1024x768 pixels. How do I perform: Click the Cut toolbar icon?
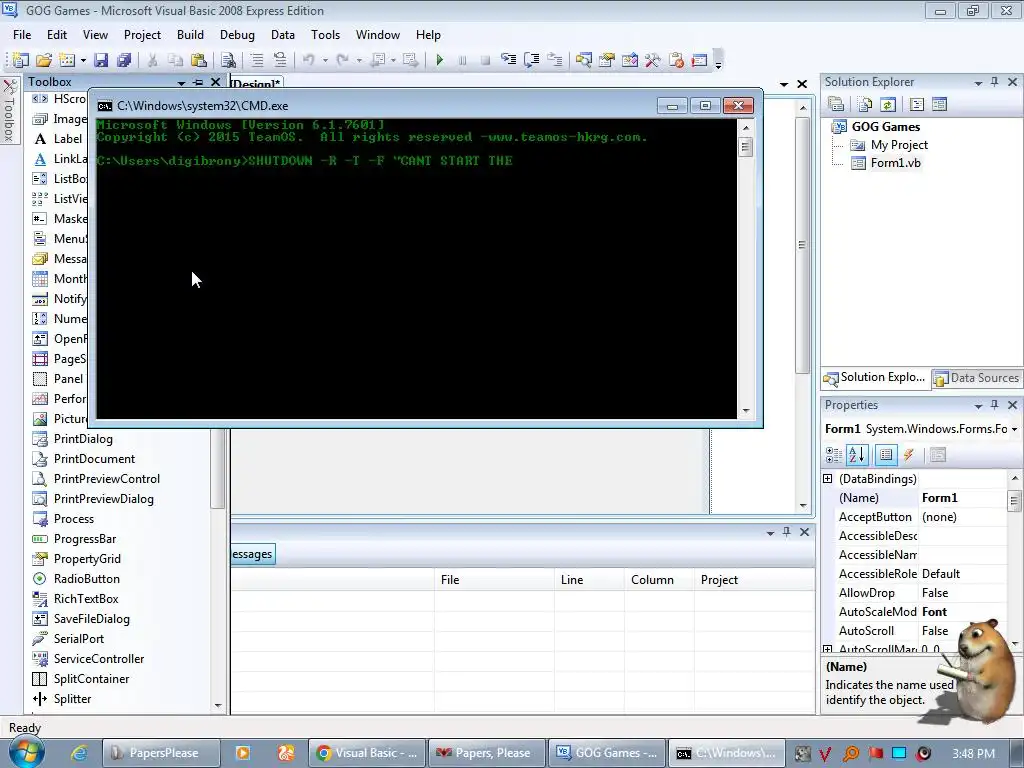pos(152,60)
